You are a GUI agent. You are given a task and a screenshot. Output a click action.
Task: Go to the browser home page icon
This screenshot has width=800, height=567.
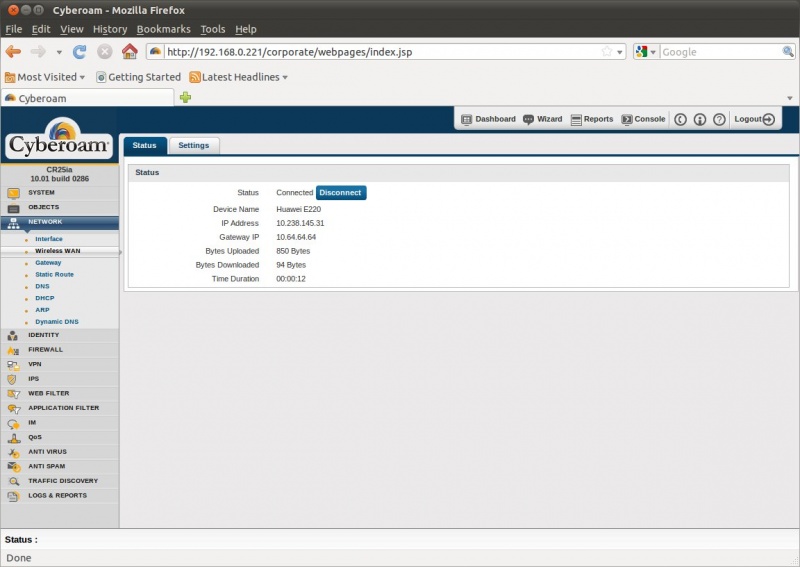pyautogui.click(x=129, y=52)
